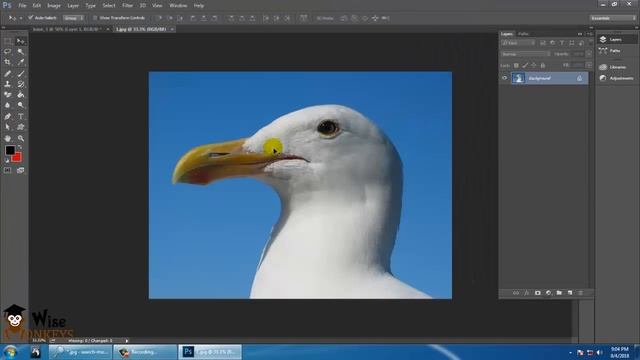Viewport: 640px width, 360px height.
Task: Select the History Brush tool
Action: (20, 84)
